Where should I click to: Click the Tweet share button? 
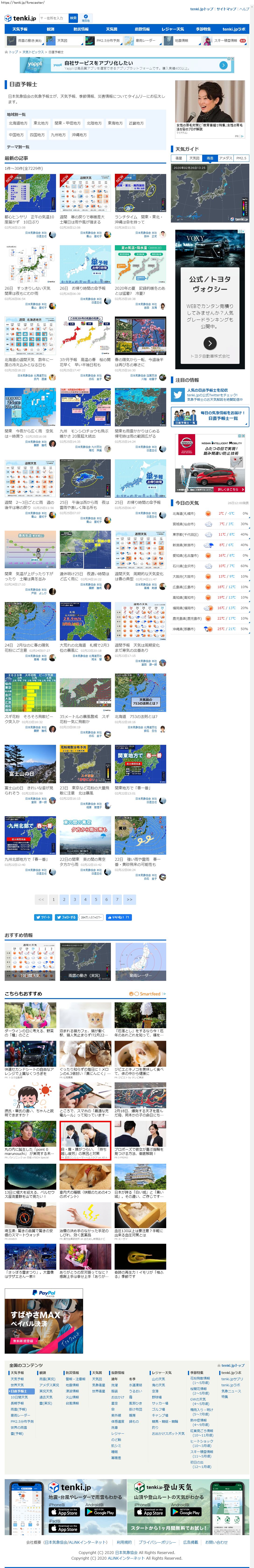[x=43, y=917]
